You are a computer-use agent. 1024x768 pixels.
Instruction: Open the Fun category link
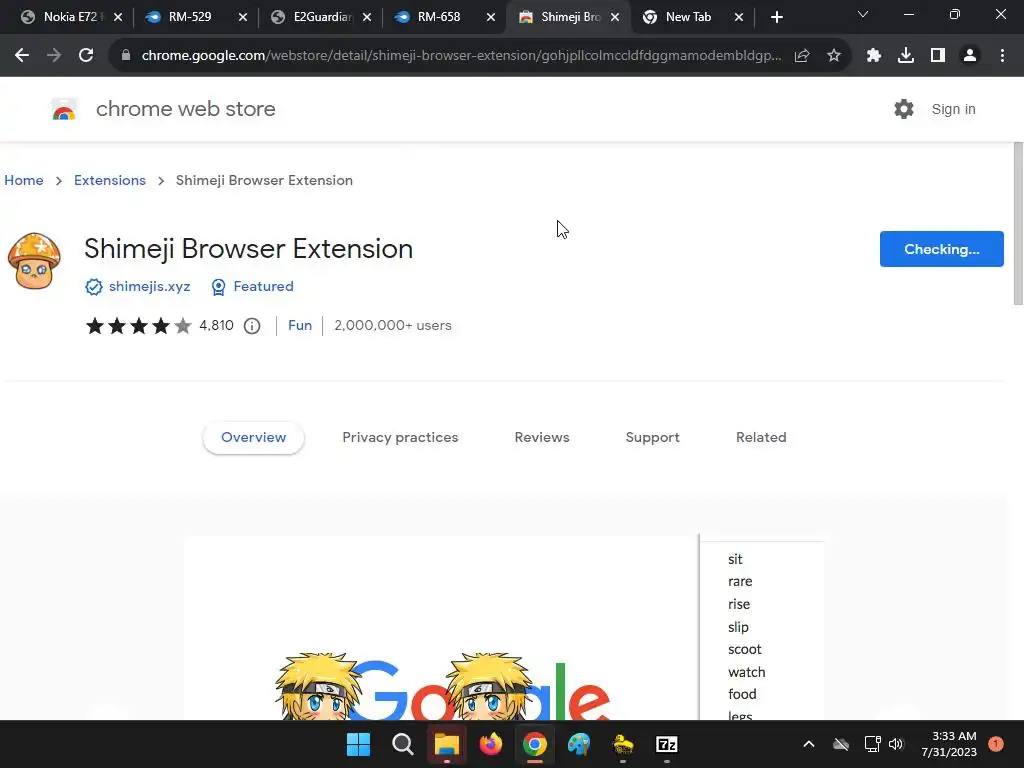click(300, 326)
